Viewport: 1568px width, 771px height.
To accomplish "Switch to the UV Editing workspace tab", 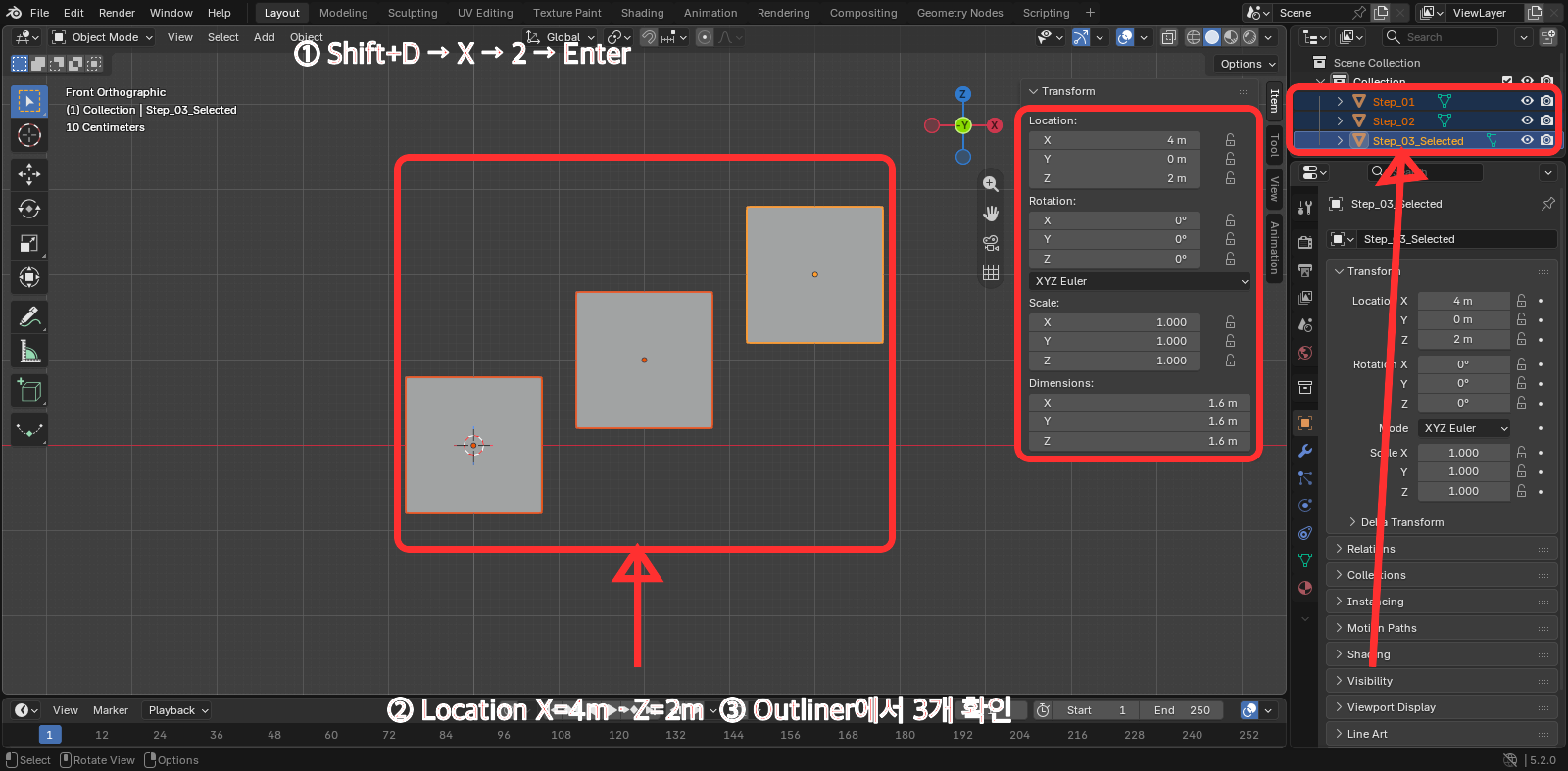I will (x=485, y=13).
